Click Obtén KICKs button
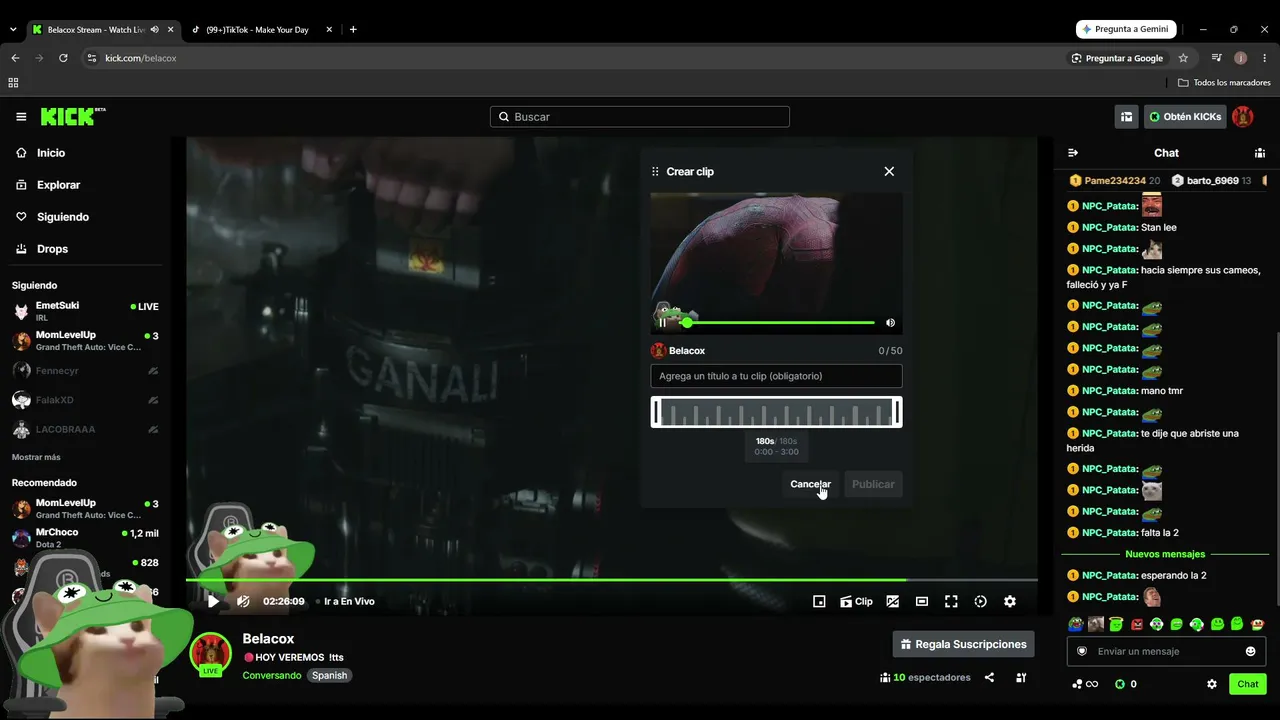The image size is (1280, 720). point(1185,117)
